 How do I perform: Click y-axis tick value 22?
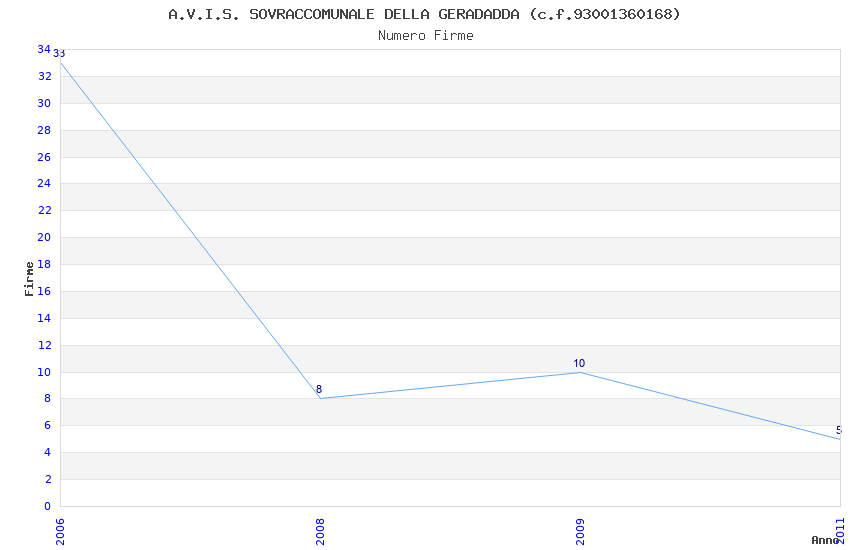coord(44,210)
